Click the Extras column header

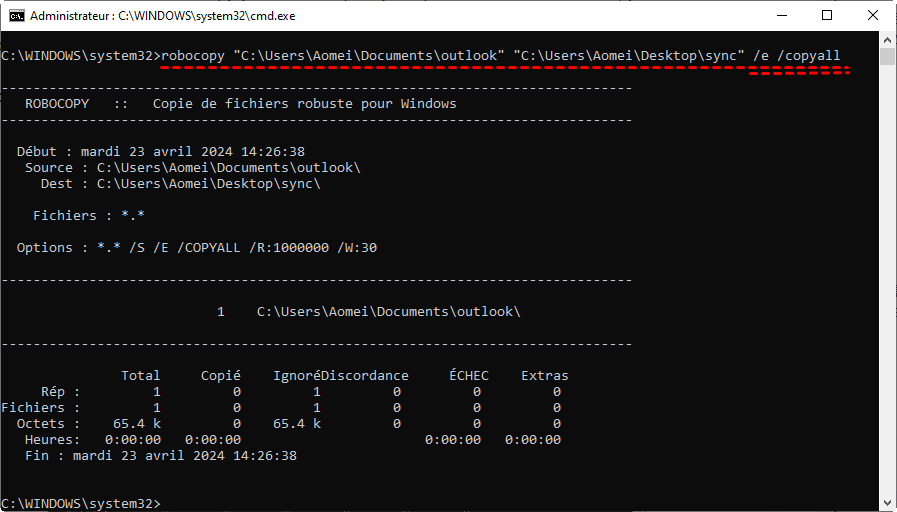(544, 375)
